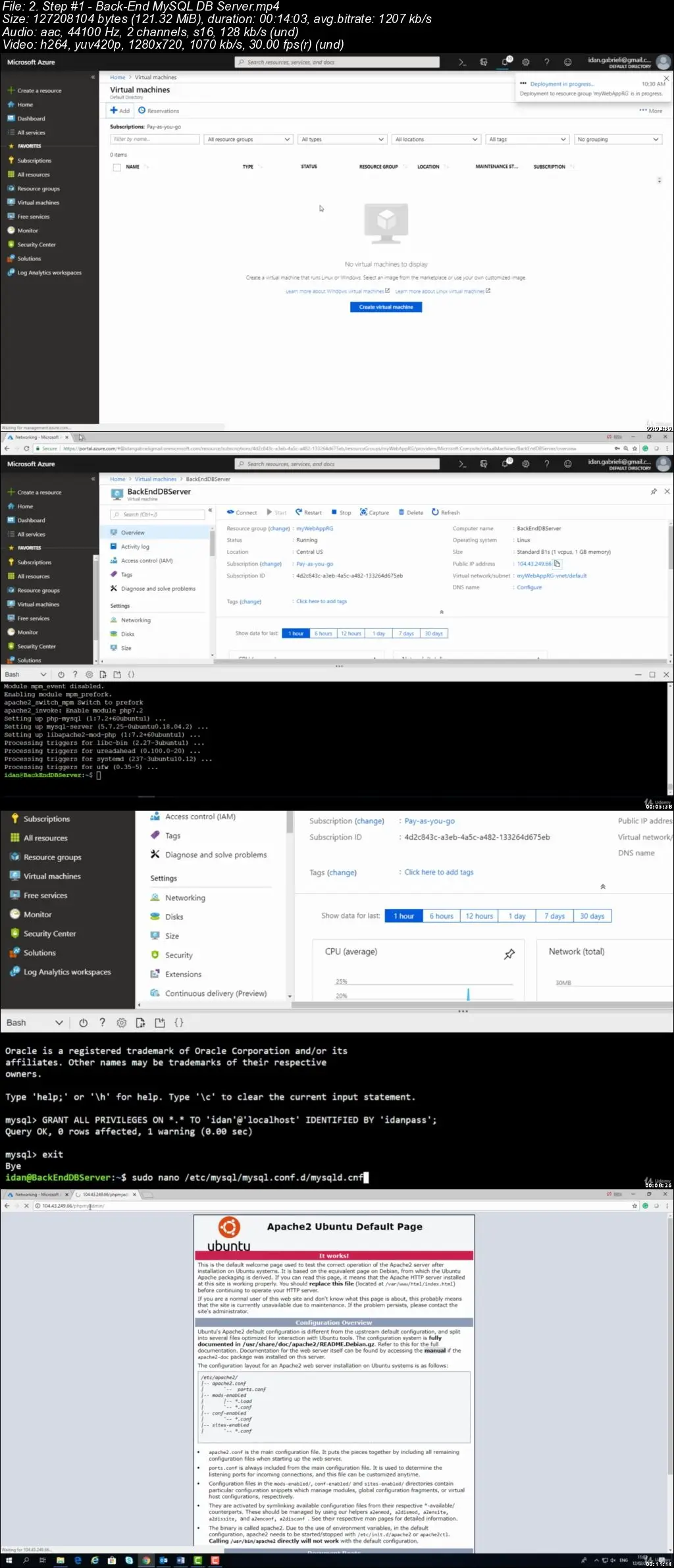Open File Explorer from the Windows taskbar
This screenshot has width=674, height=1568.
pos(61,1560)
